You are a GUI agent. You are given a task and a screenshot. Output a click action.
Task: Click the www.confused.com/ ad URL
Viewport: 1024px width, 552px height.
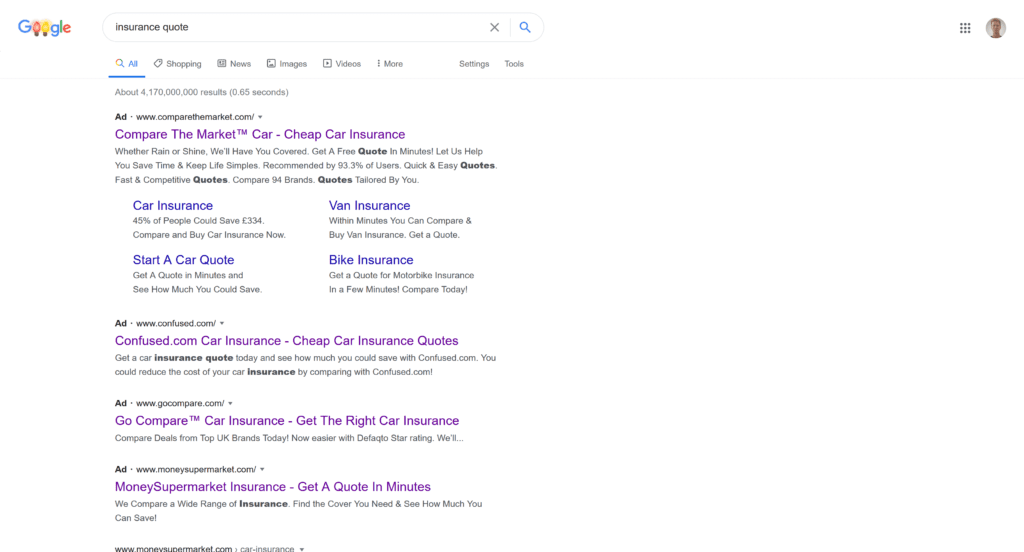[176, 323]
